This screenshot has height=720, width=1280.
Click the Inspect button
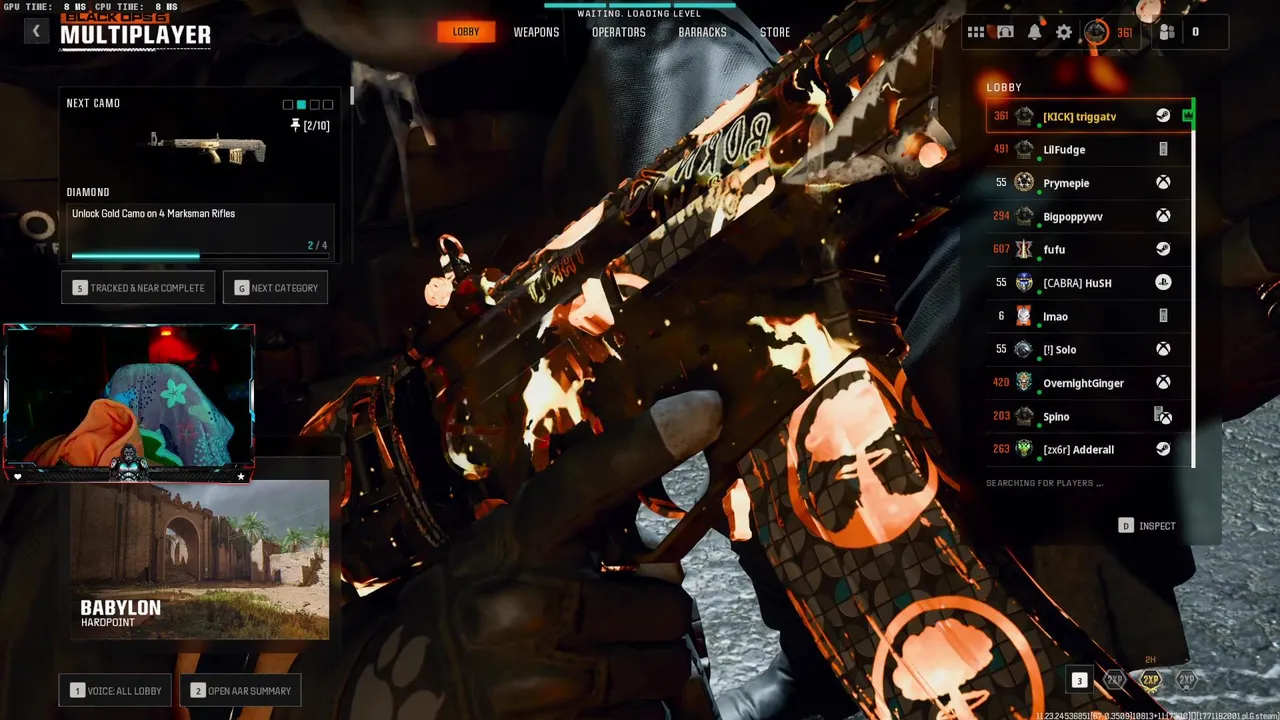[x=1147, y=526]
